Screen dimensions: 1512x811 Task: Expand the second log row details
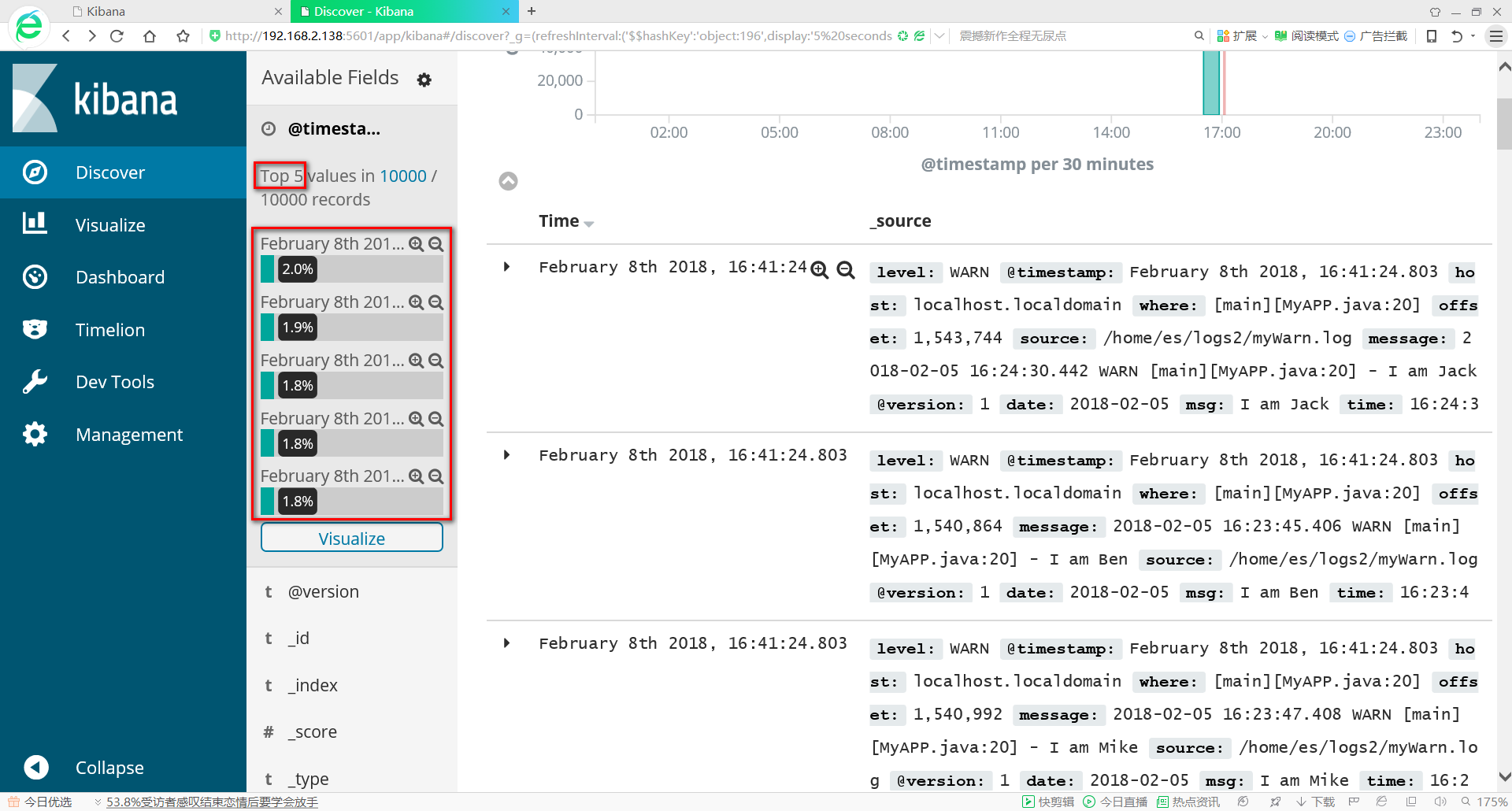[x=506, y=455]
